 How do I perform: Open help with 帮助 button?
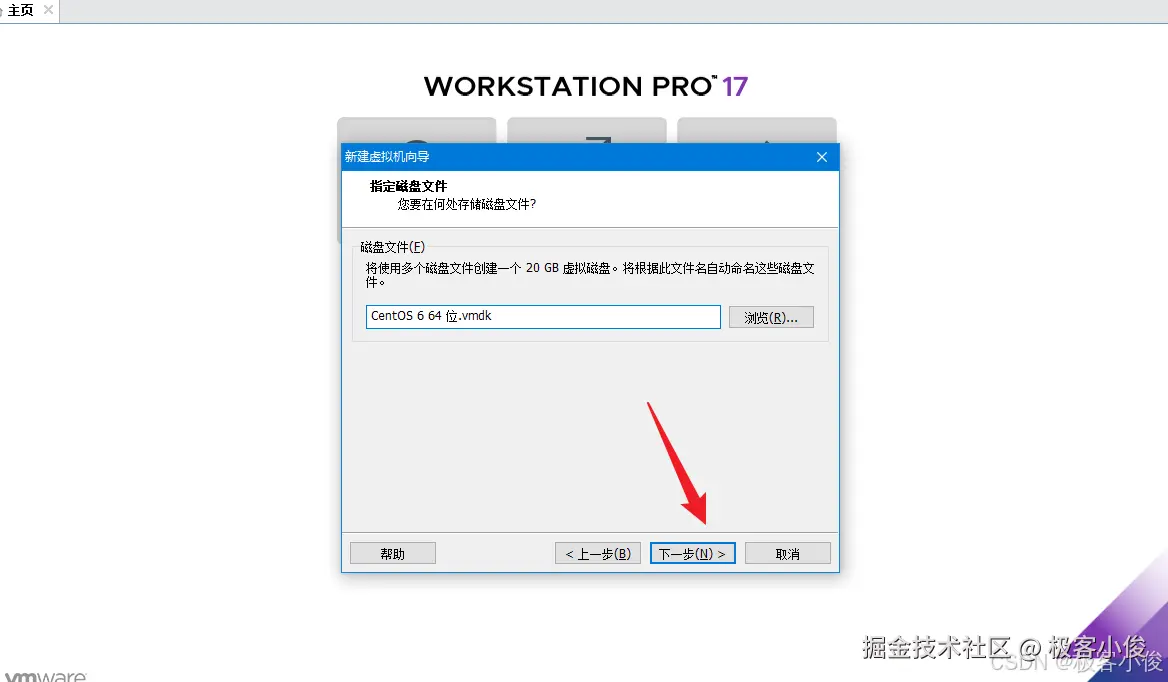pyautogui.click(x=393, y=553)
